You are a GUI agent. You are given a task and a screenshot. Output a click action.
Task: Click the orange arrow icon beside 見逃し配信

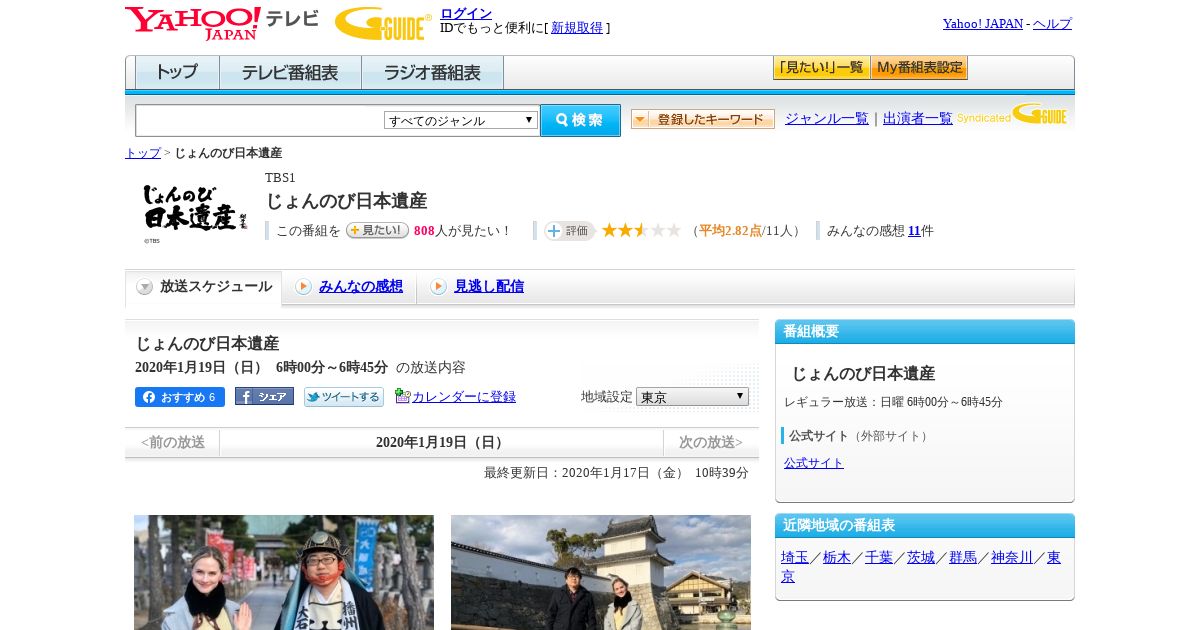coord(438,287)
